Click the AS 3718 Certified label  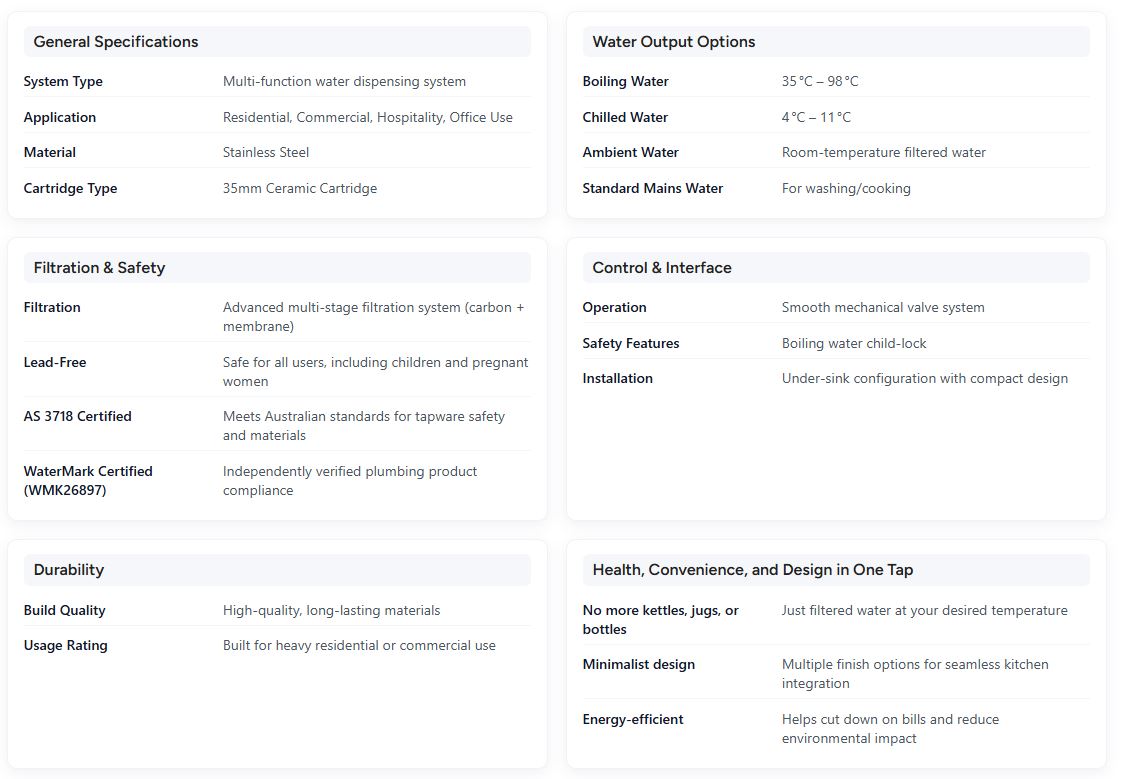(78, 417)
